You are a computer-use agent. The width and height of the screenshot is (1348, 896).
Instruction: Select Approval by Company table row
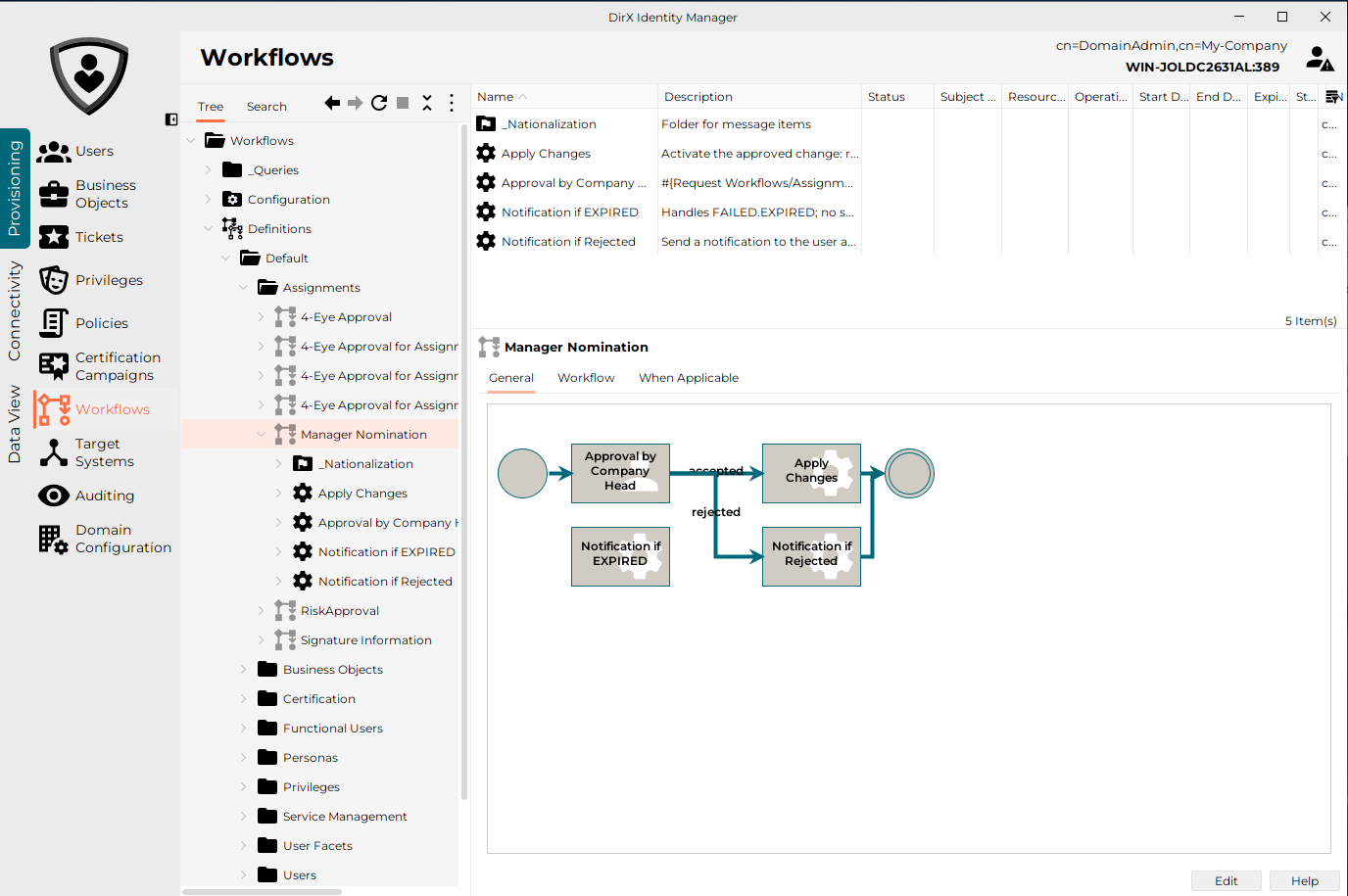pyautogui.click(x=905, y=182)
